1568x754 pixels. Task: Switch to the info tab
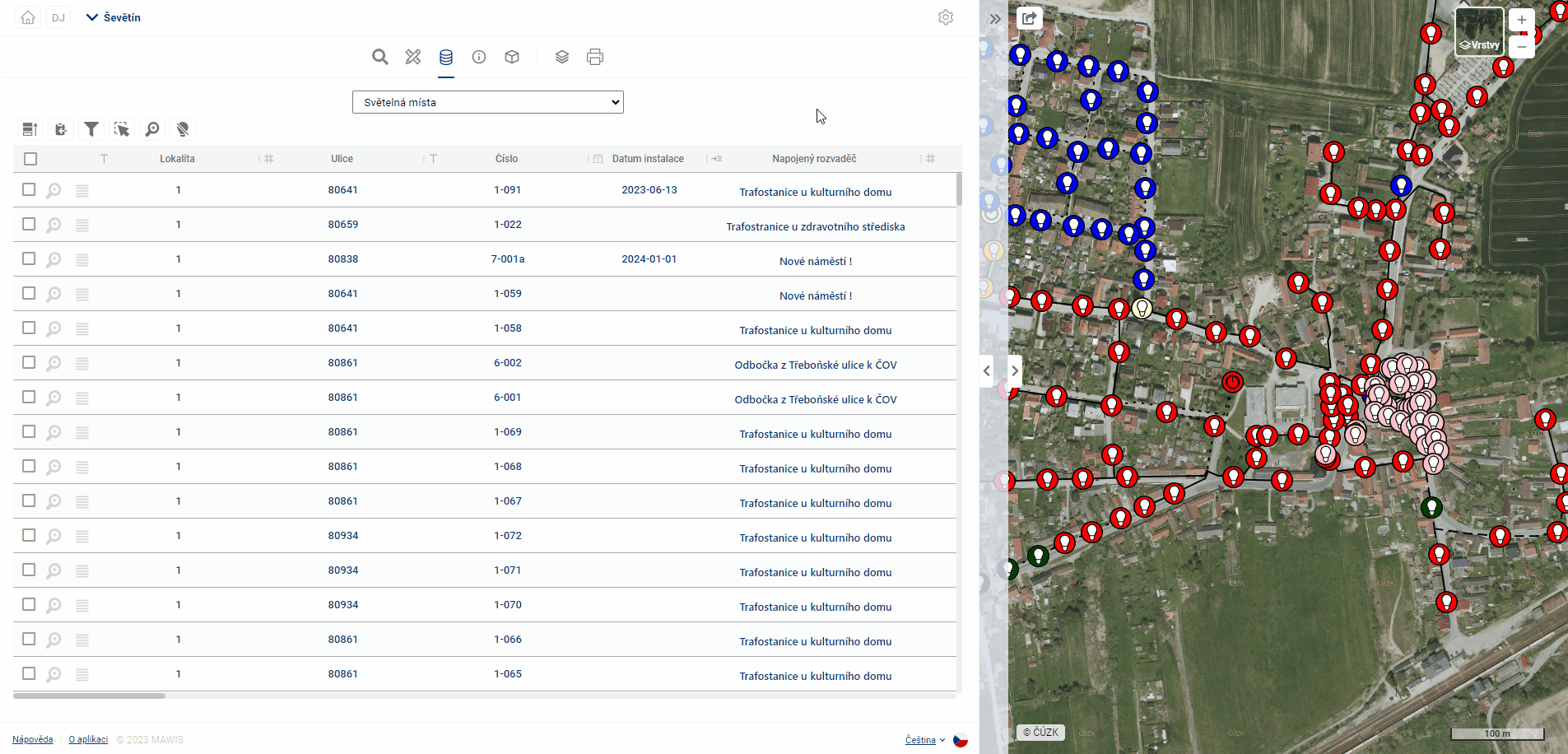pos(479,57)
